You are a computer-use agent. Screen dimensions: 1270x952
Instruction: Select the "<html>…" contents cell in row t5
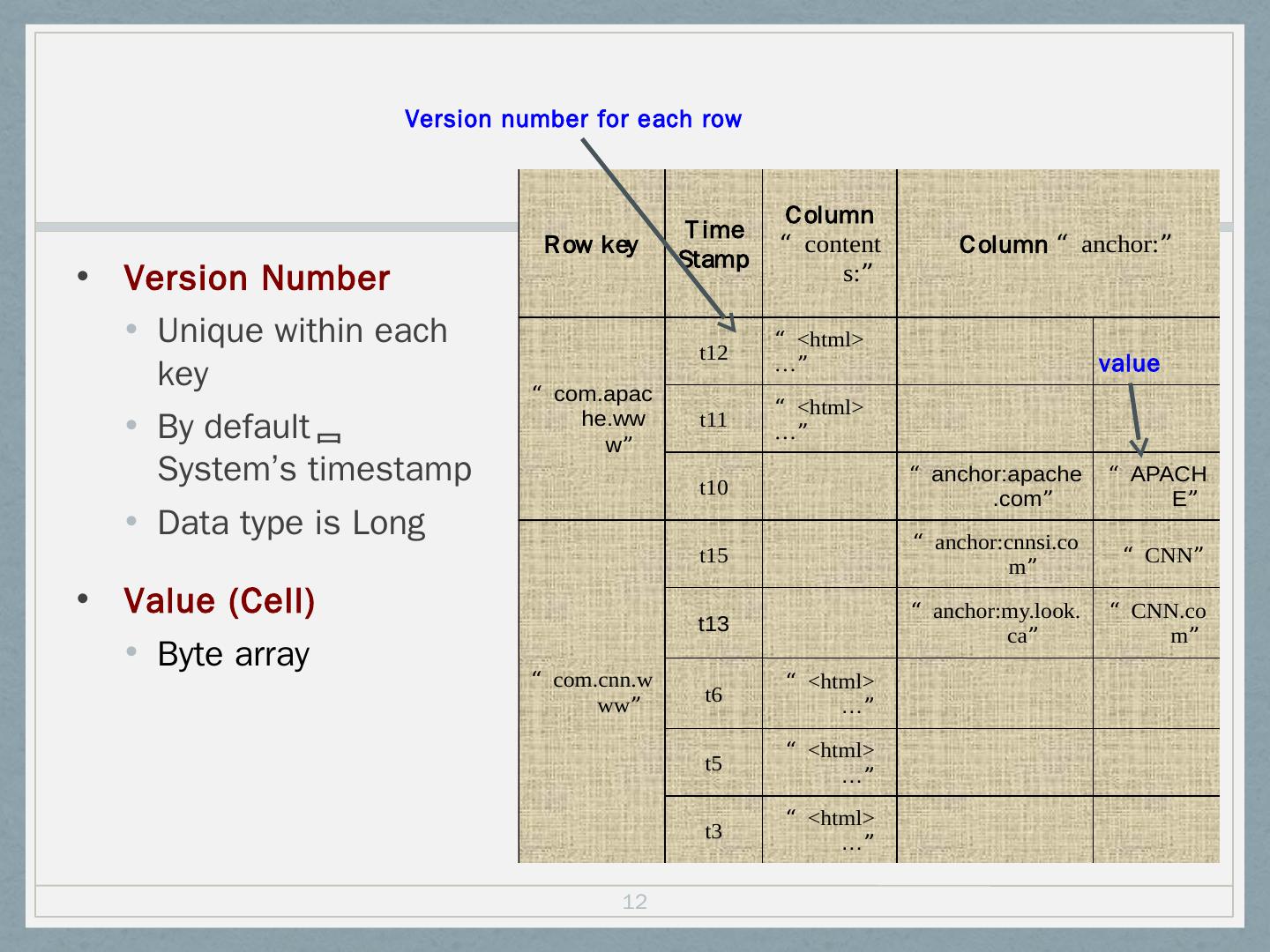click(830, 763)
